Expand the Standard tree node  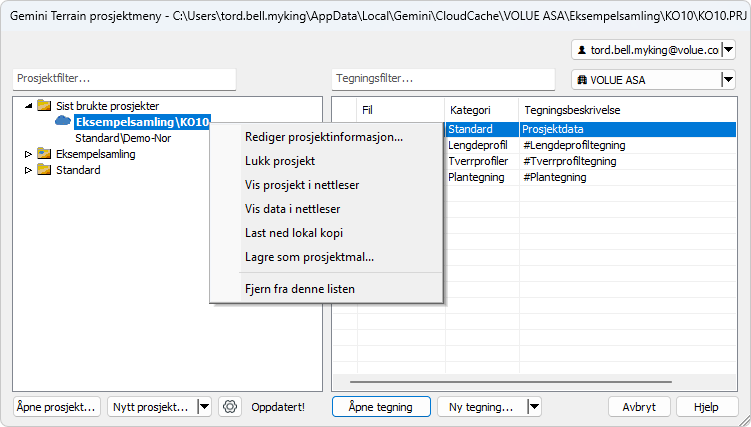[28, 170]
